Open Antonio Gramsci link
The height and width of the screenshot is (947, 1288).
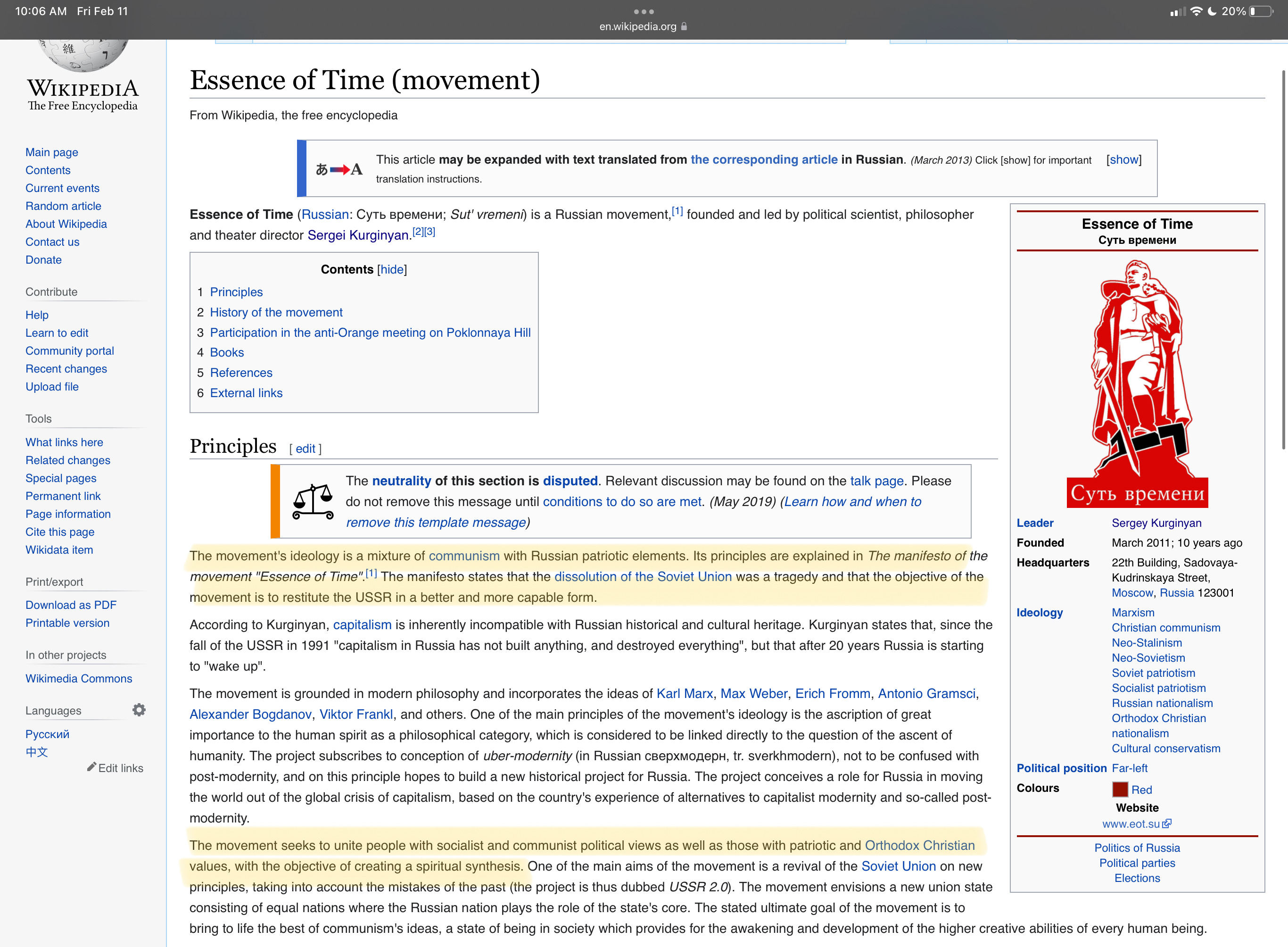[926, 694]
